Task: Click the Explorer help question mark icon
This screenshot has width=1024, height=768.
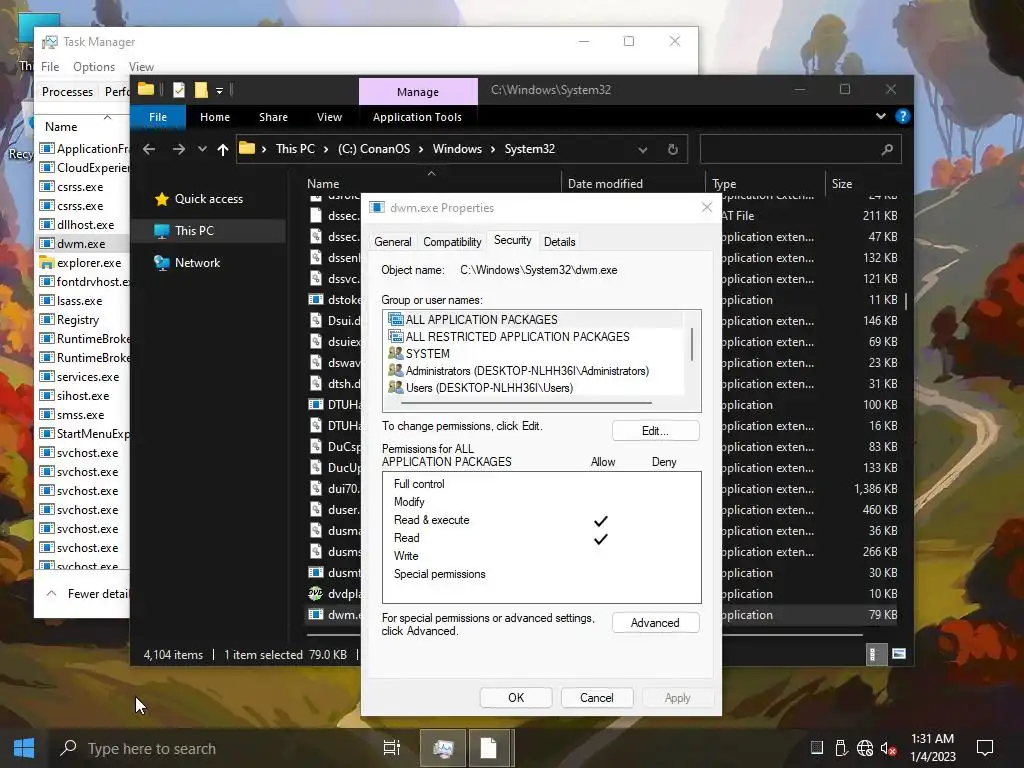Action: click(903, 116)
